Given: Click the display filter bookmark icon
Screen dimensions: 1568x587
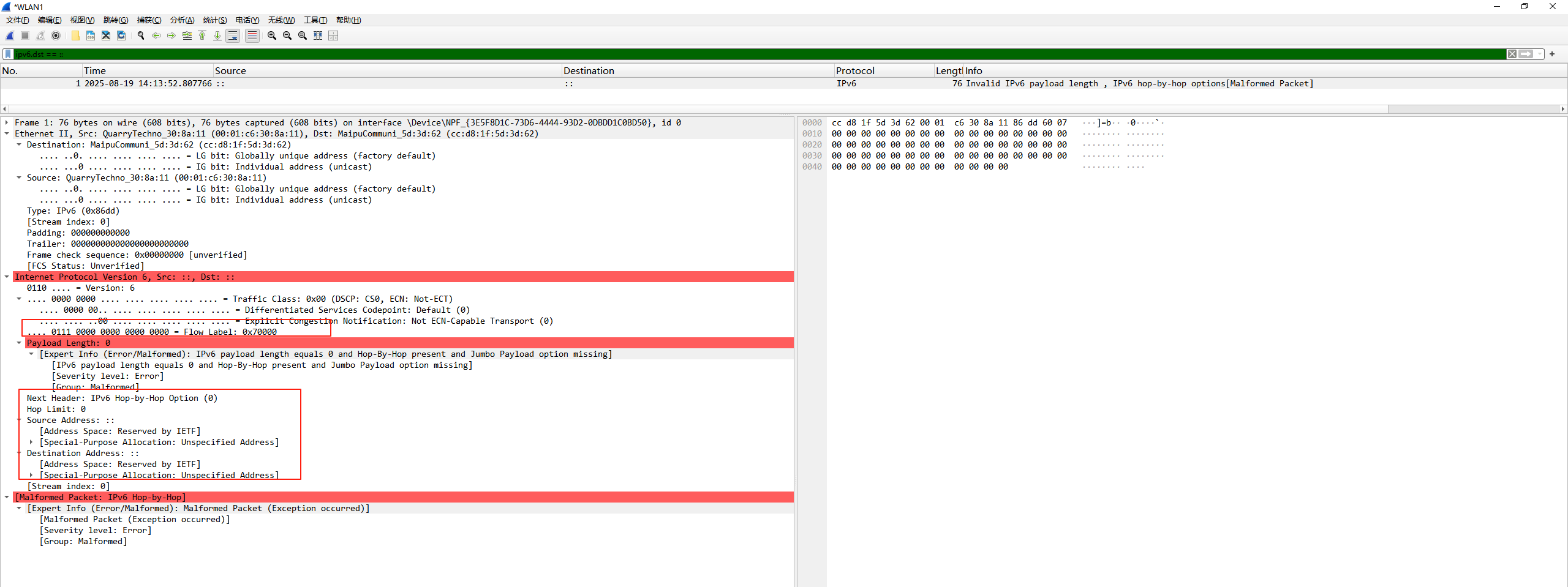Looking at the screenshot, I should click(8, 54).
